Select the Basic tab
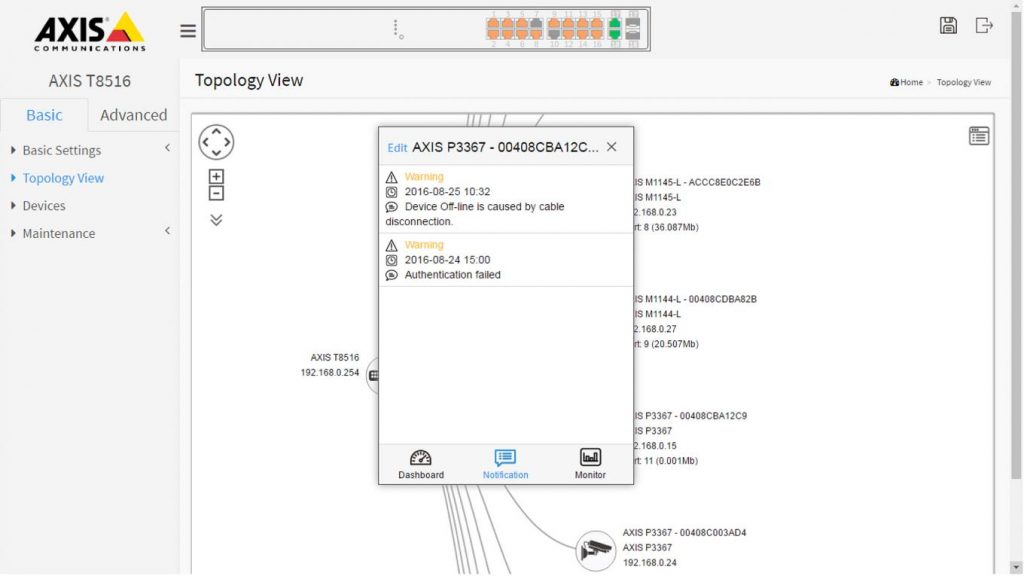 (x=44, y=115)
